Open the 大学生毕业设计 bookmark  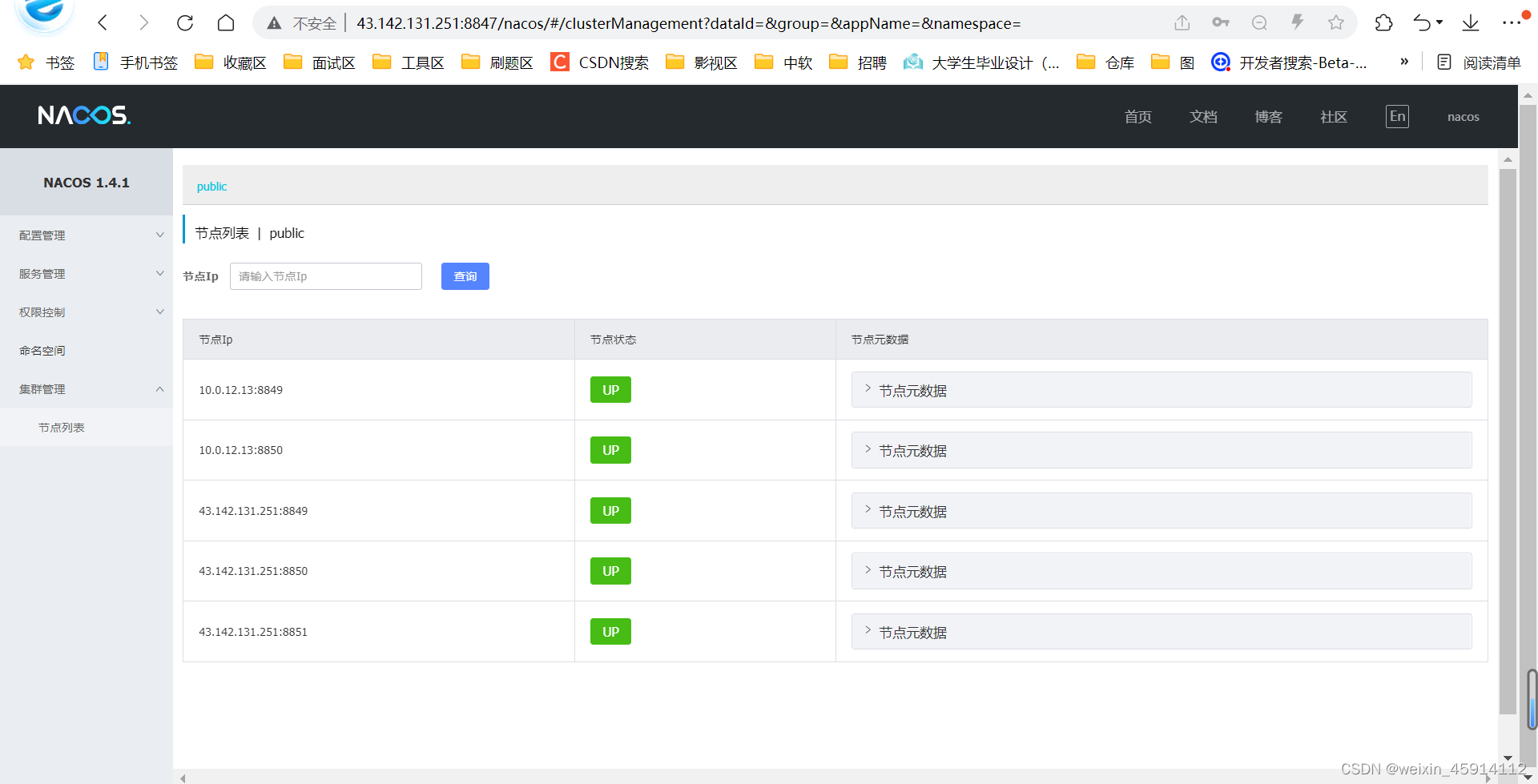pyautogui.click(x=981, y=62)
